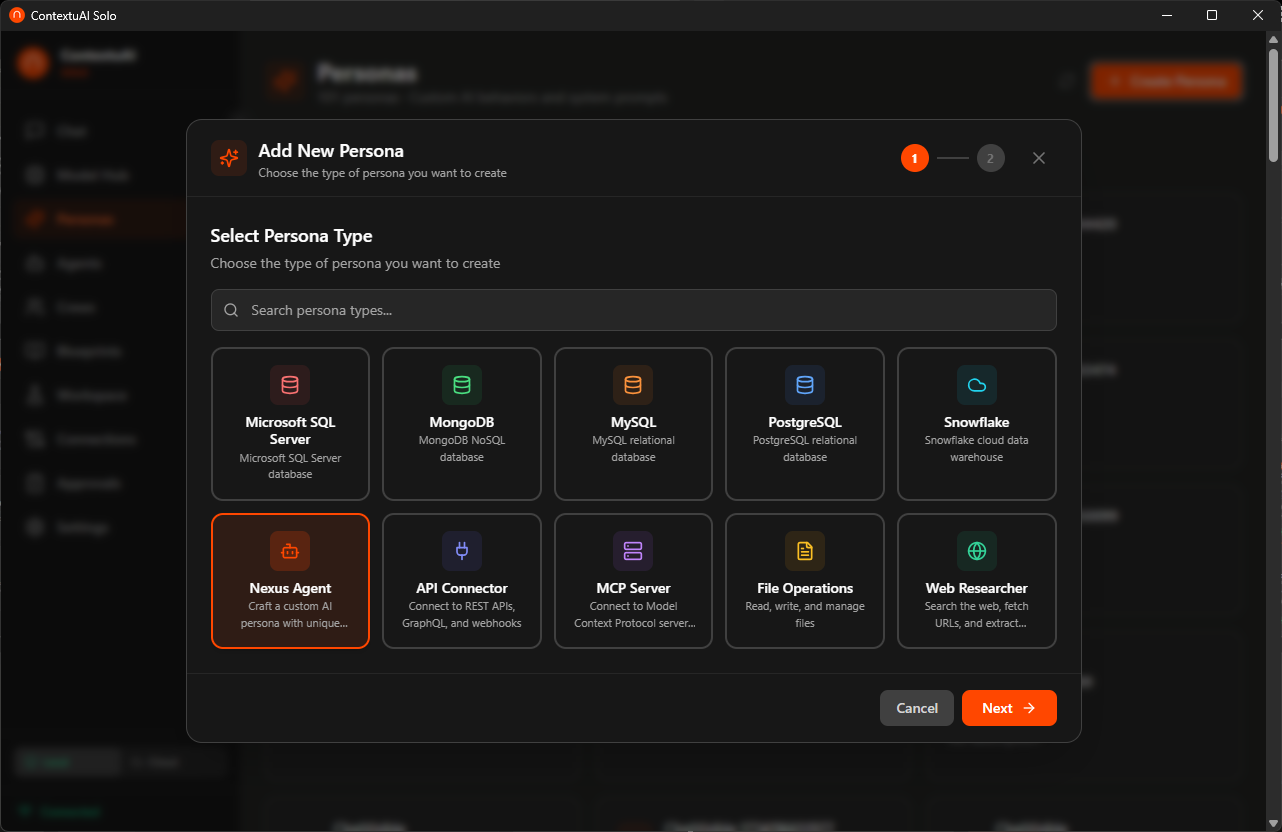Viewport: 1282px width, 832px height.
Task: Click the search persona types field
Action: click(633, 310)
